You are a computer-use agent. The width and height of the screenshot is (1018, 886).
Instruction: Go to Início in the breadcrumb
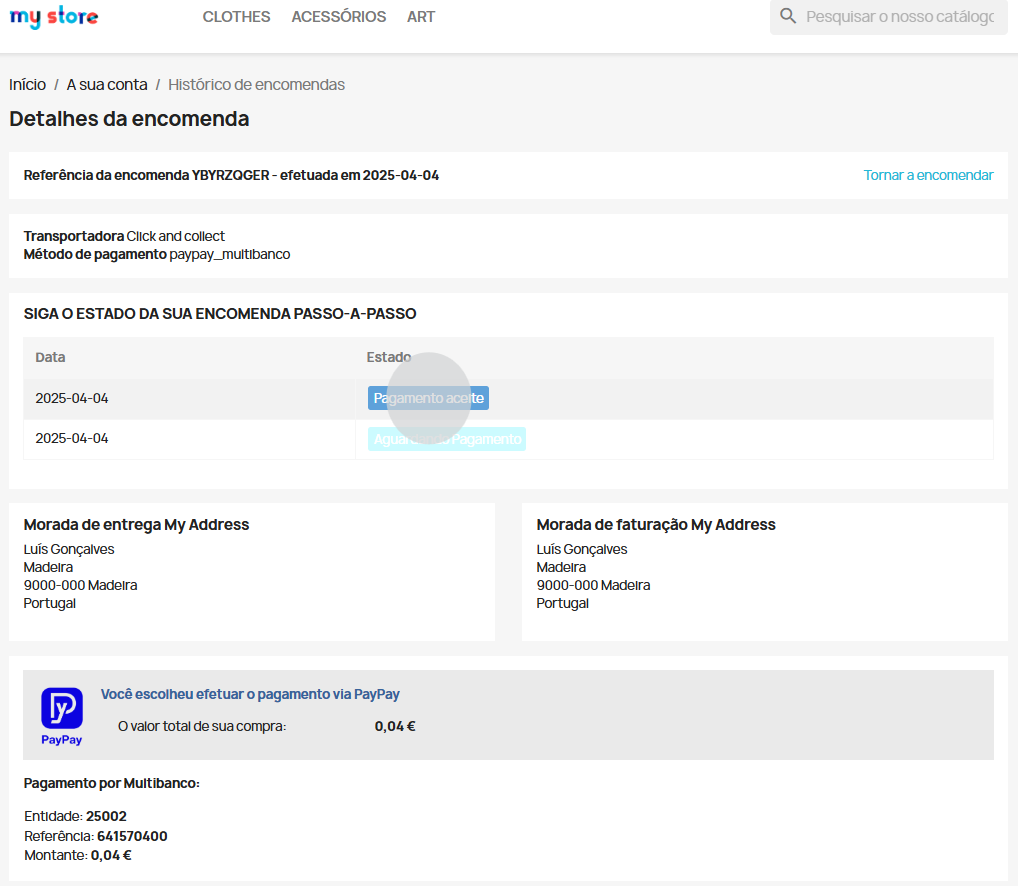pyautogui.click(x=28, y=85)
